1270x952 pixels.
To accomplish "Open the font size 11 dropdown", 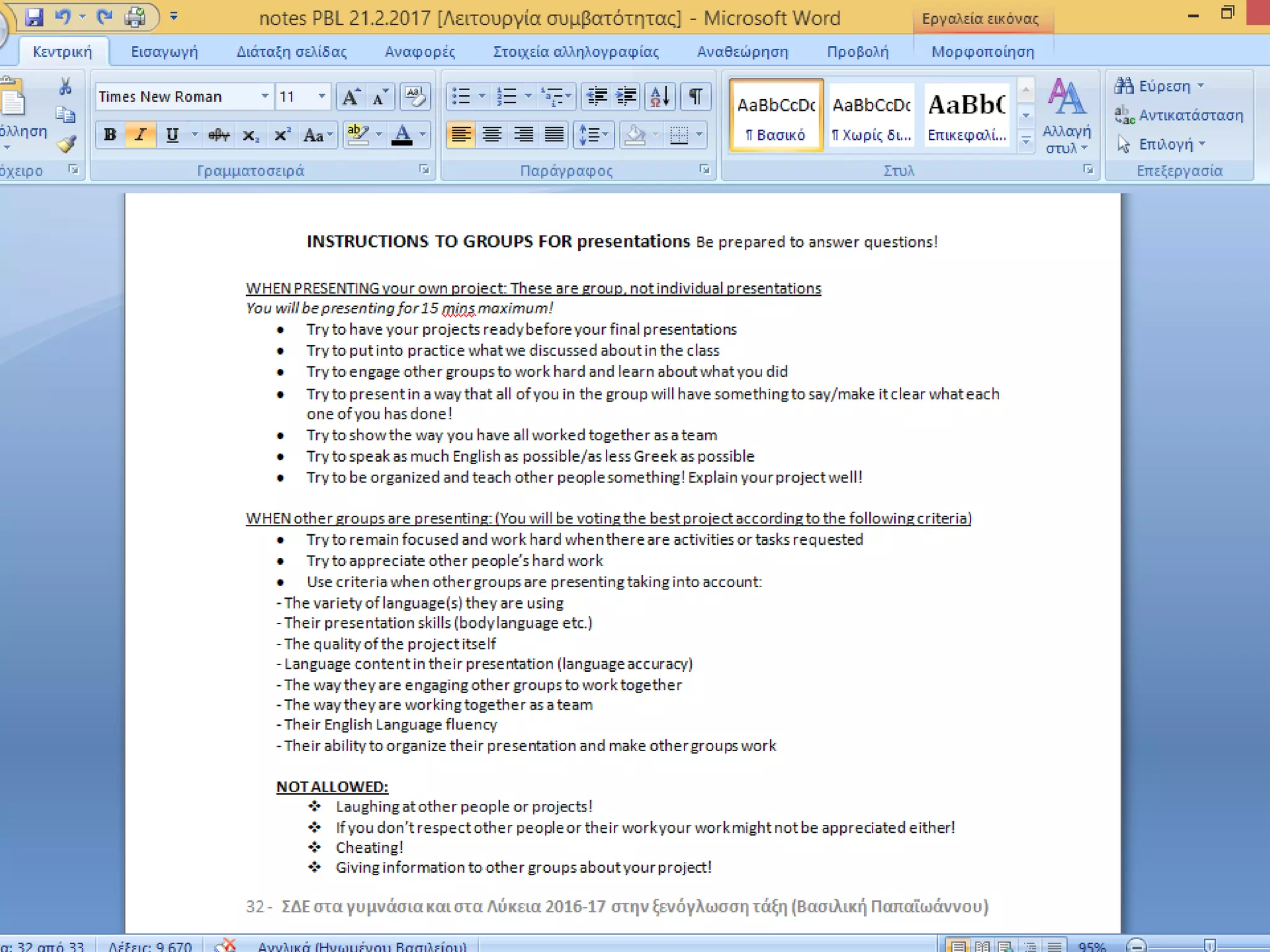I will pos(321,97).
